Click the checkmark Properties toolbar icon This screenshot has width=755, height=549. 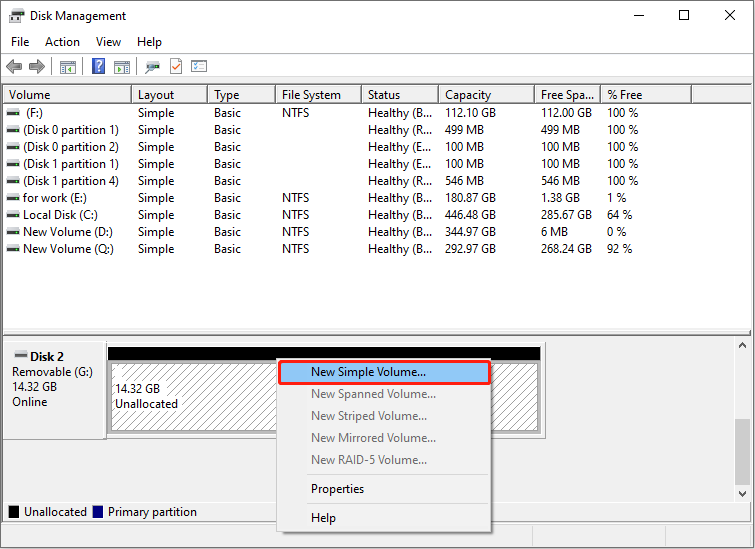point(176,66)
